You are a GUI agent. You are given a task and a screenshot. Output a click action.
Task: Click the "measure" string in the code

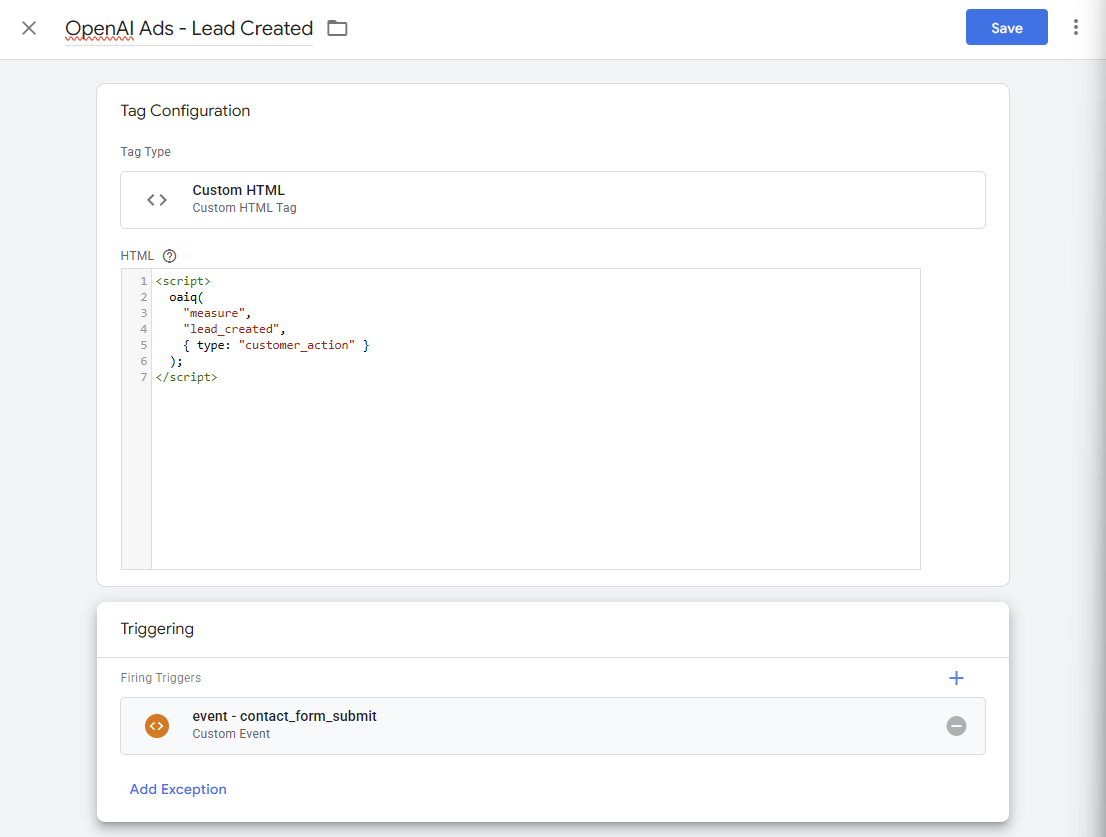pyautogui.click(x=214, y=313)
